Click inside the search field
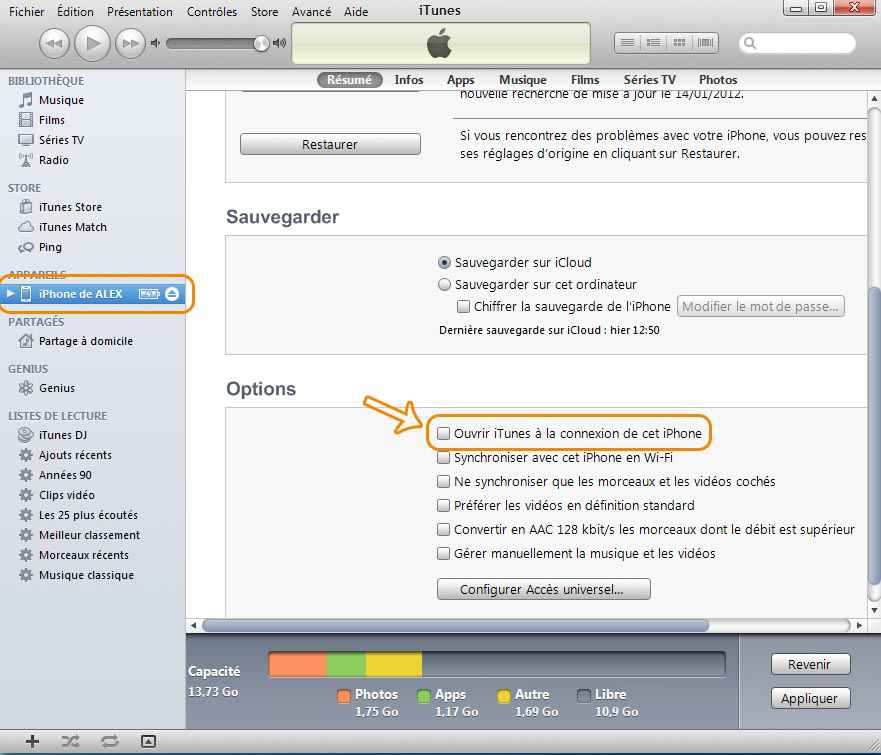Image resolution: width=881 pixels, height=755 pixels. tap(798, 43)
